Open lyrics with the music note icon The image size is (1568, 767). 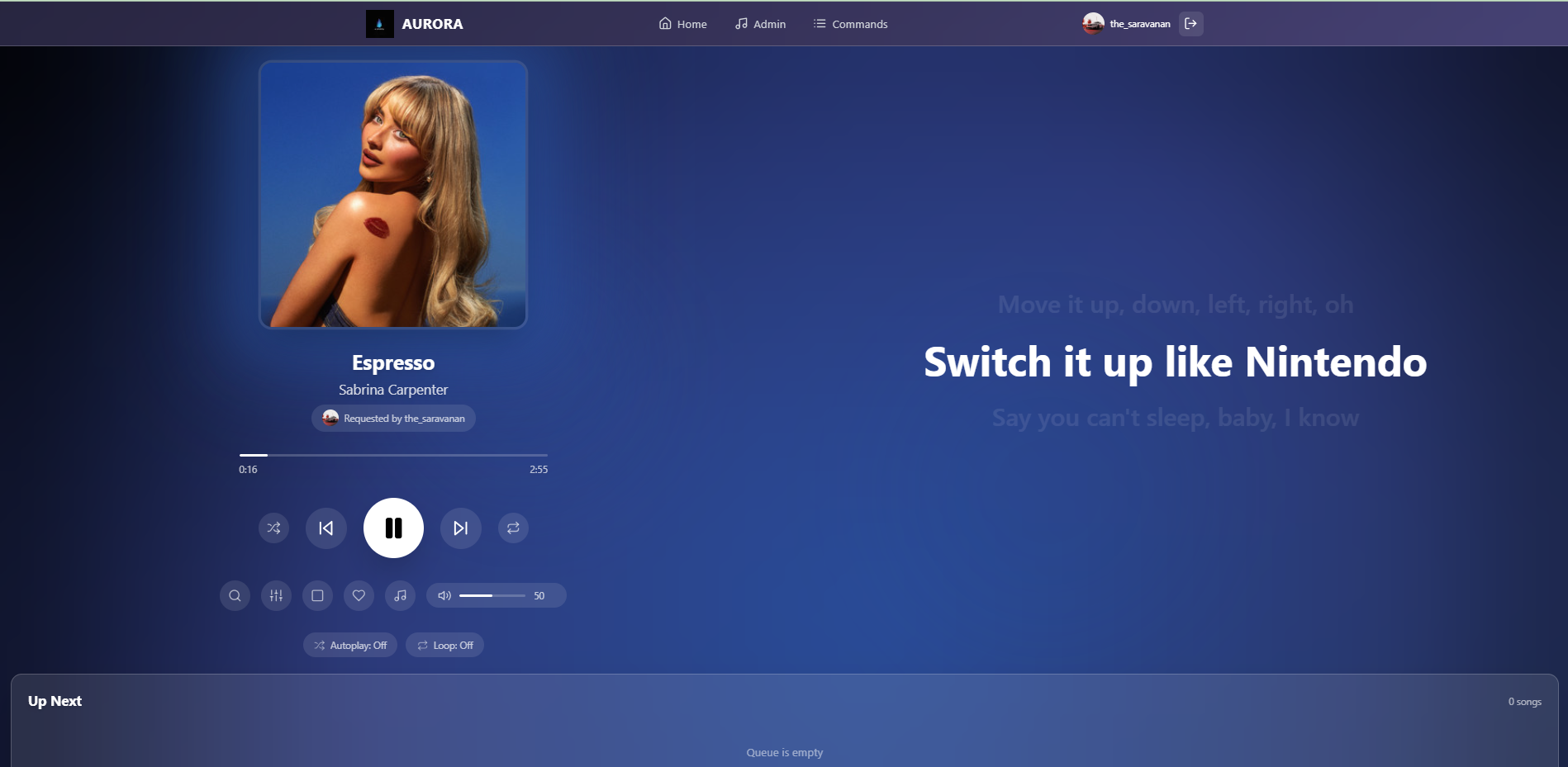(x=400, y=595)
